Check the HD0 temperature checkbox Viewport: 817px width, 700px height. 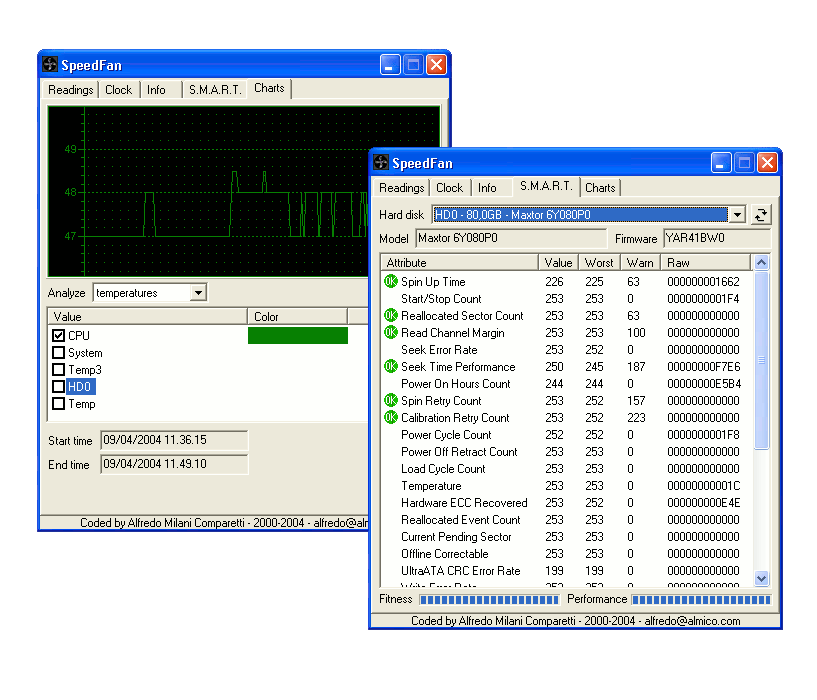58,387
